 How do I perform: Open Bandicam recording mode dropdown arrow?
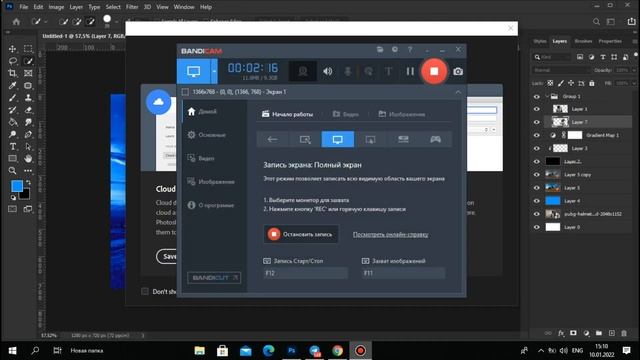tap(214, 71)
